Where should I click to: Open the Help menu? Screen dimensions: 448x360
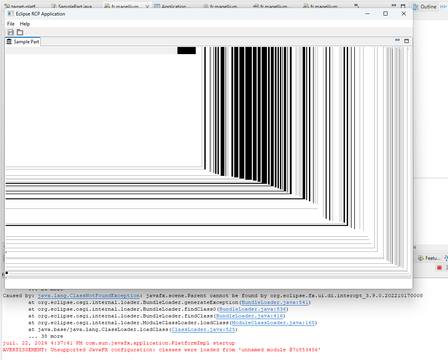25,24
